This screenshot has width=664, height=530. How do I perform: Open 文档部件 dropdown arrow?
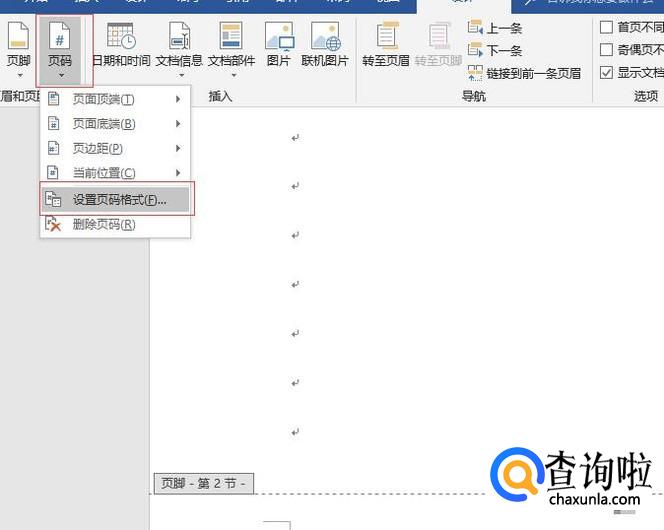[234, 76]
